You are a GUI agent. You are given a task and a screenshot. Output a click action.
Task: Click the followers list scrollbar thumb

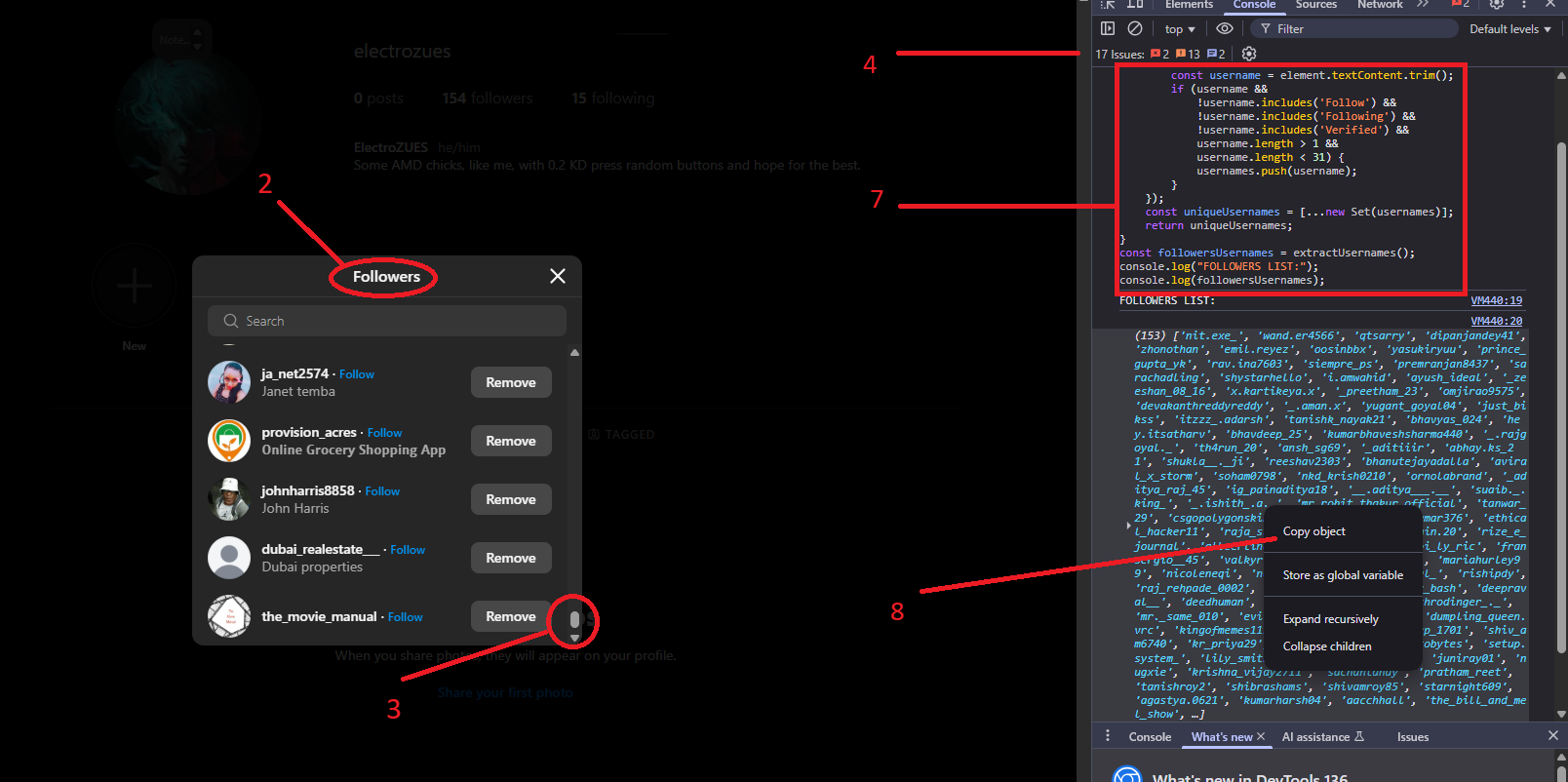point(574,619)
